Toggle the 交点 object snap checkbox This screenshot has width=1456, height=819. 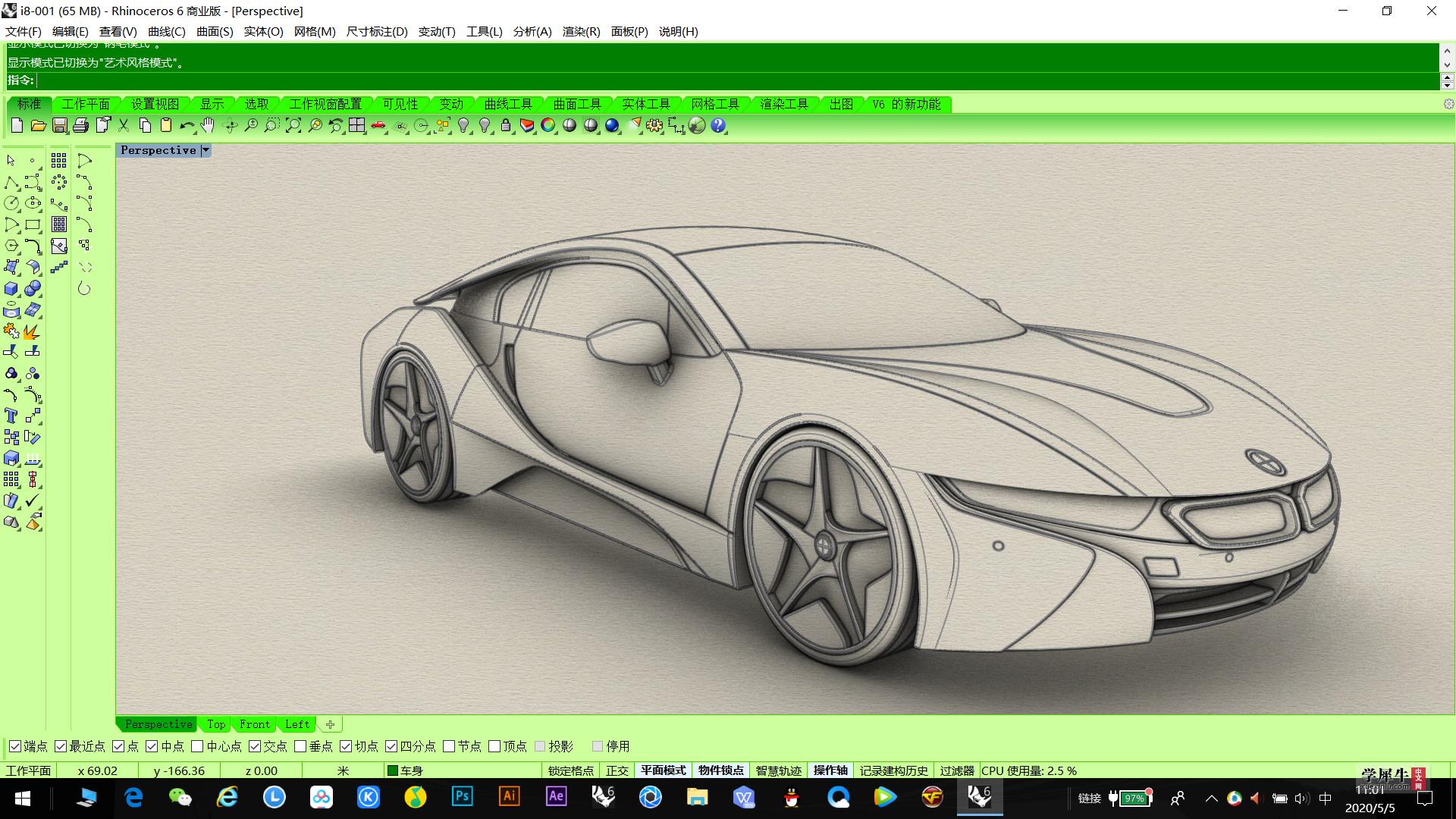255,746
